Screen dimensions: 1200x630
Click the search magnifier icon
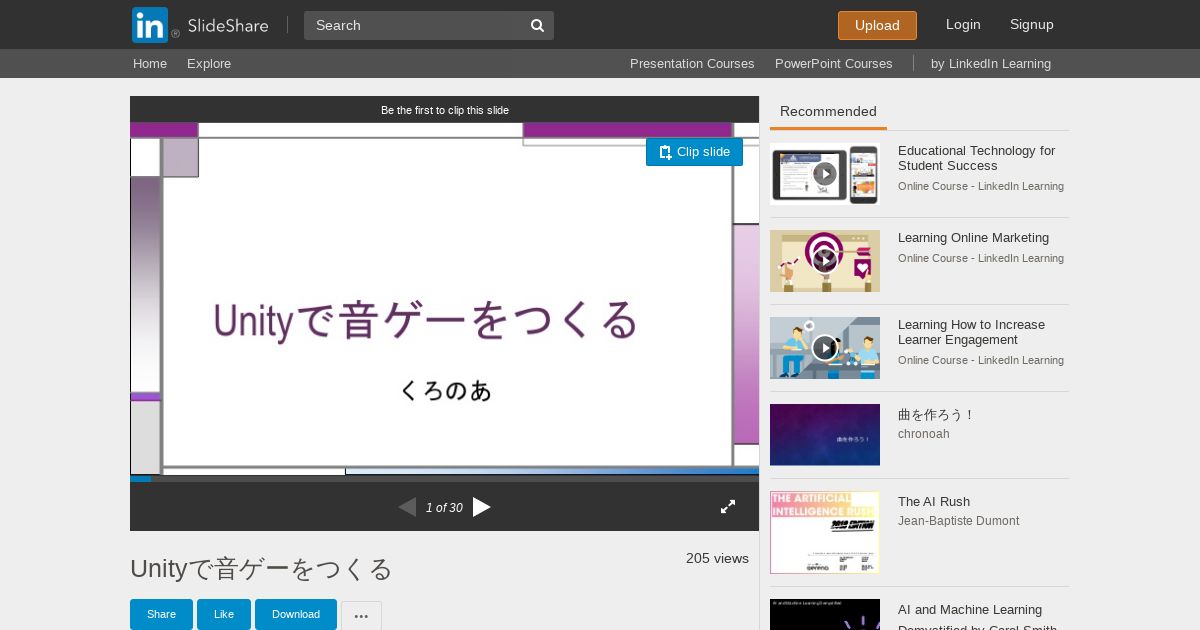tap(537, 25)
